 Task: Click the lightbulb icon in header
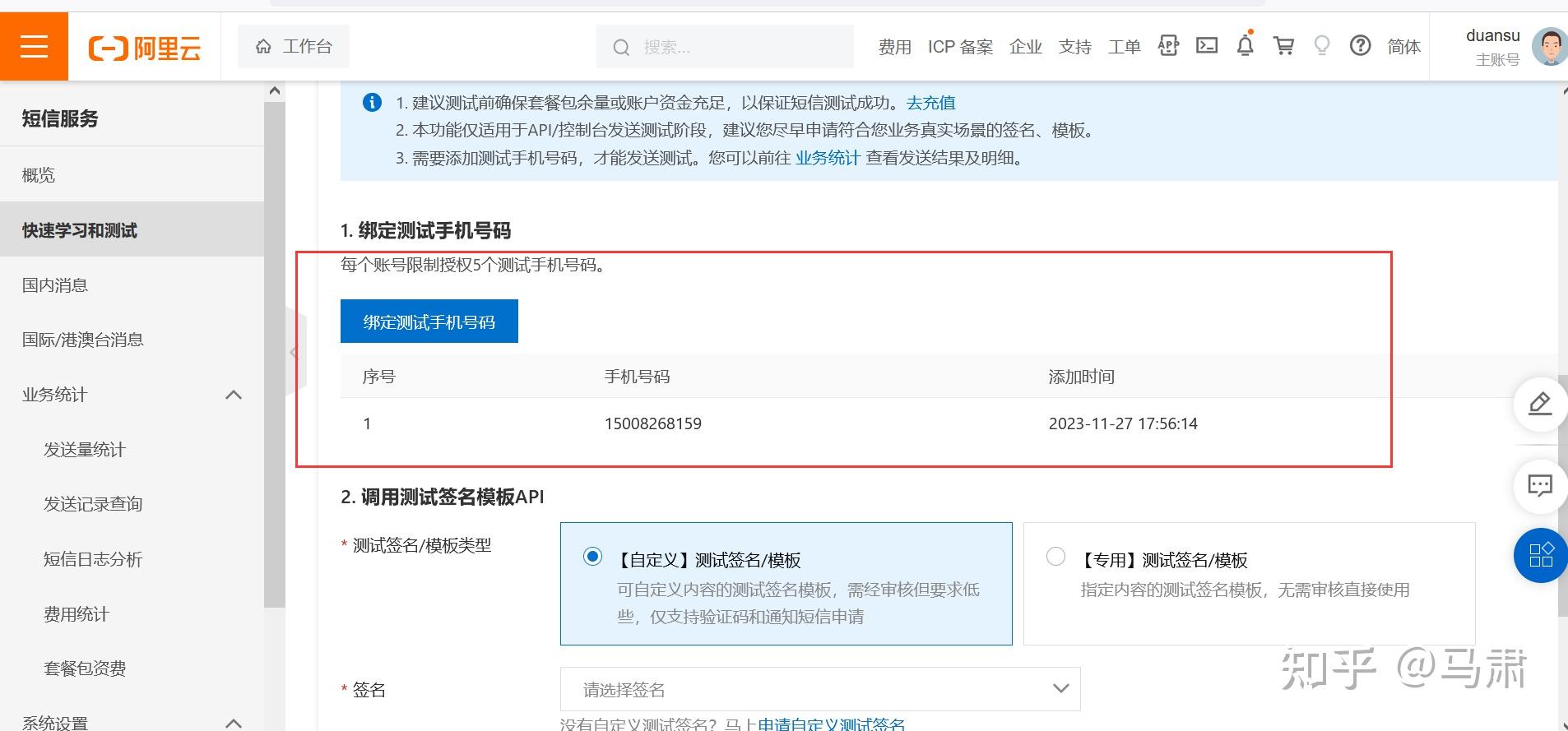(x=1322, y=46)
